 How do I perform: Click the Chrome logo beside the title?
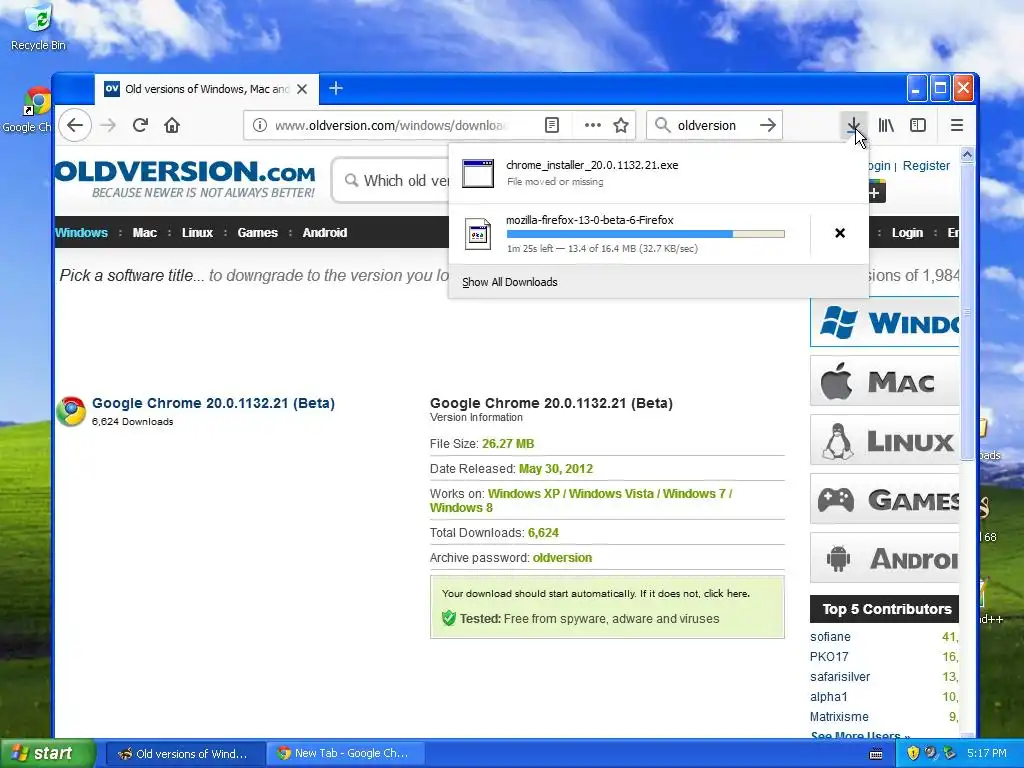click(71, 411)
